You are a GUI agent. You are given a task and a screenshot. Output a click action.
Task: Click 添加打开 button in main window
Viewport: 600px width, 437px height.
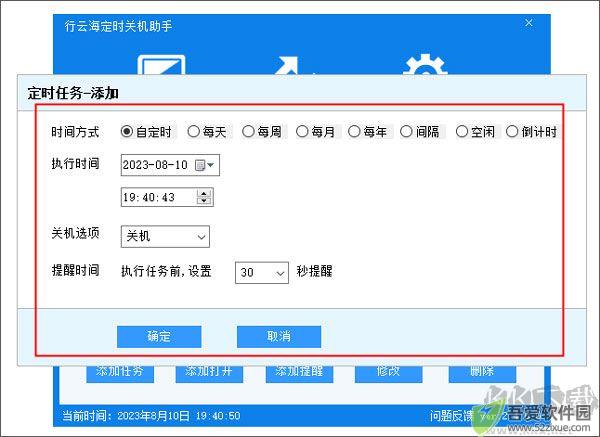209,374
